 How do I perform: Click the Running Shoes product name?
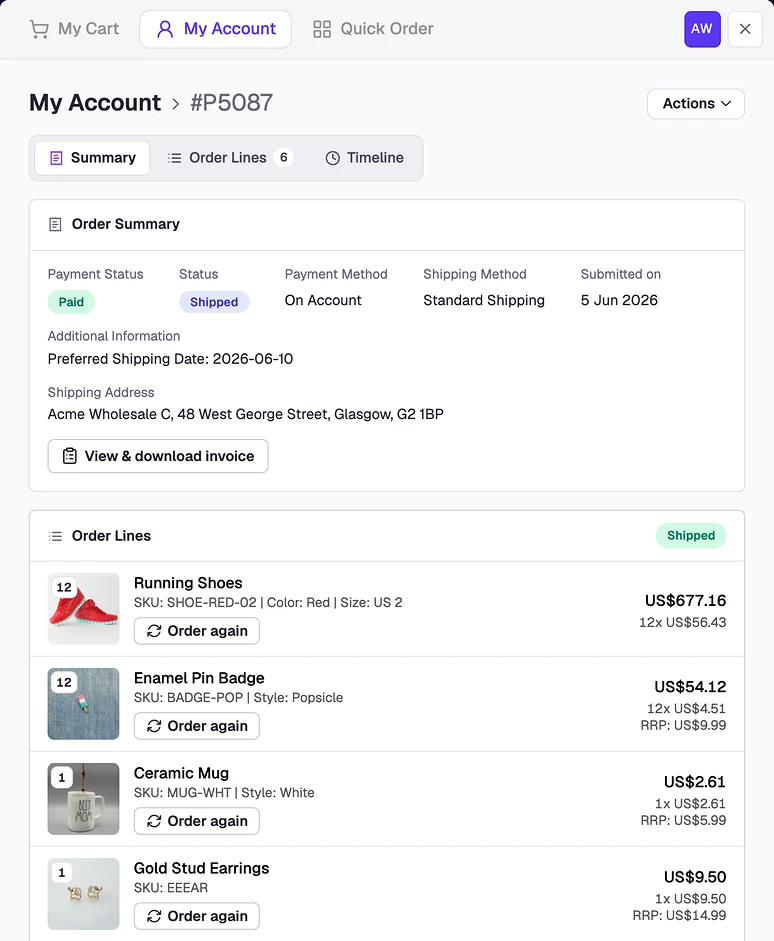(188, 583)
